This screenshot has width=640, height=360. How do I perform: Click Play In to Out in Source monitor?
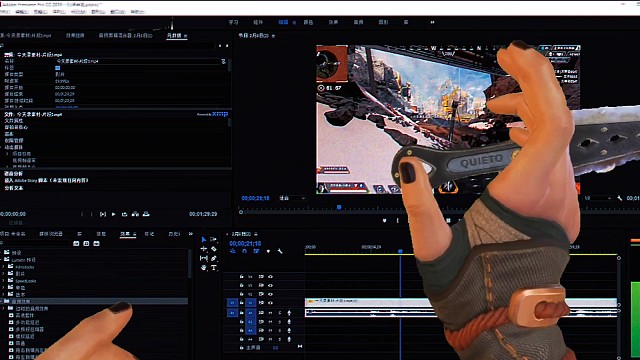tap(103, 214)
